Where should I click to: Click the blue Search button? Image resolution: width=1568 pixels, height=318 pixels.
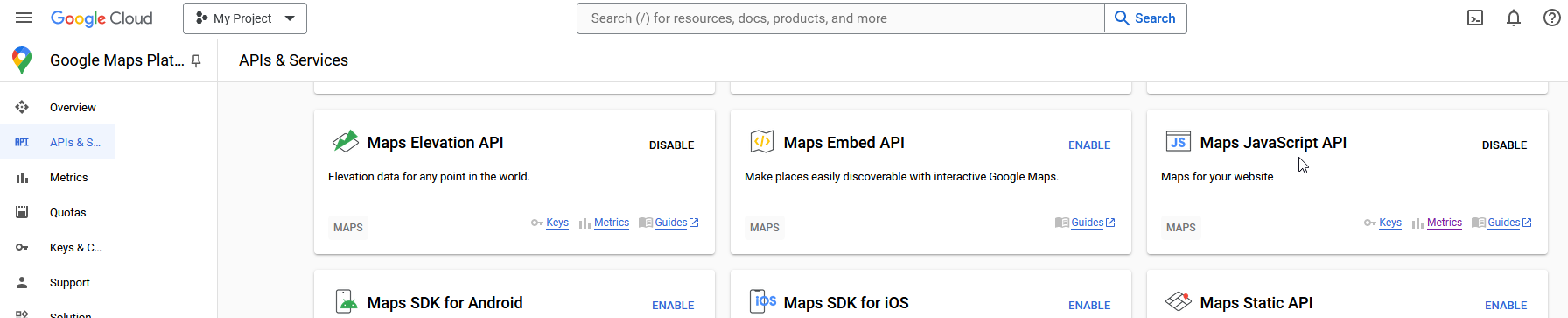coord(1145,18)
